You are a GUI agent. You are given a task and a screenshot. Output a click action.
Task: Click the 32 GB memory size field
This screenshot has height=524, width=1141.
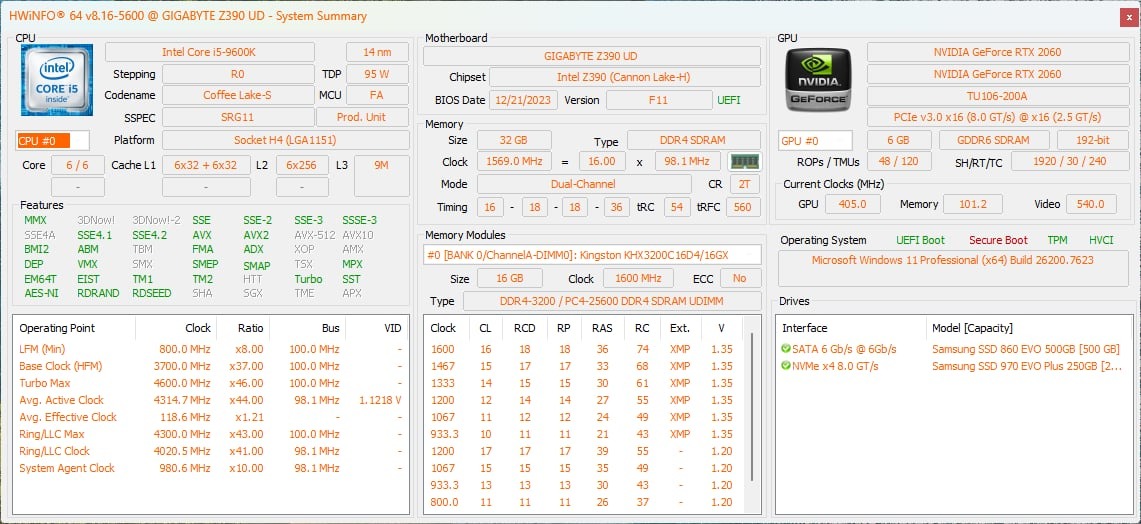pyautogui.click(x=514, y=140)
